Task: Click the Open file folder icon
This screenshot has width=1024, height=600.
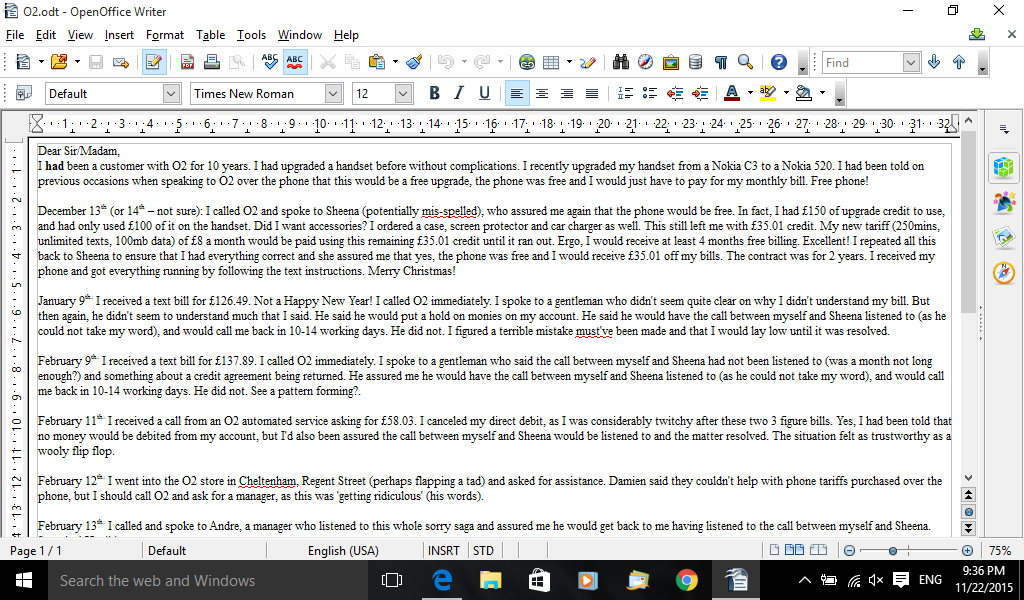Action: point(59,62)
